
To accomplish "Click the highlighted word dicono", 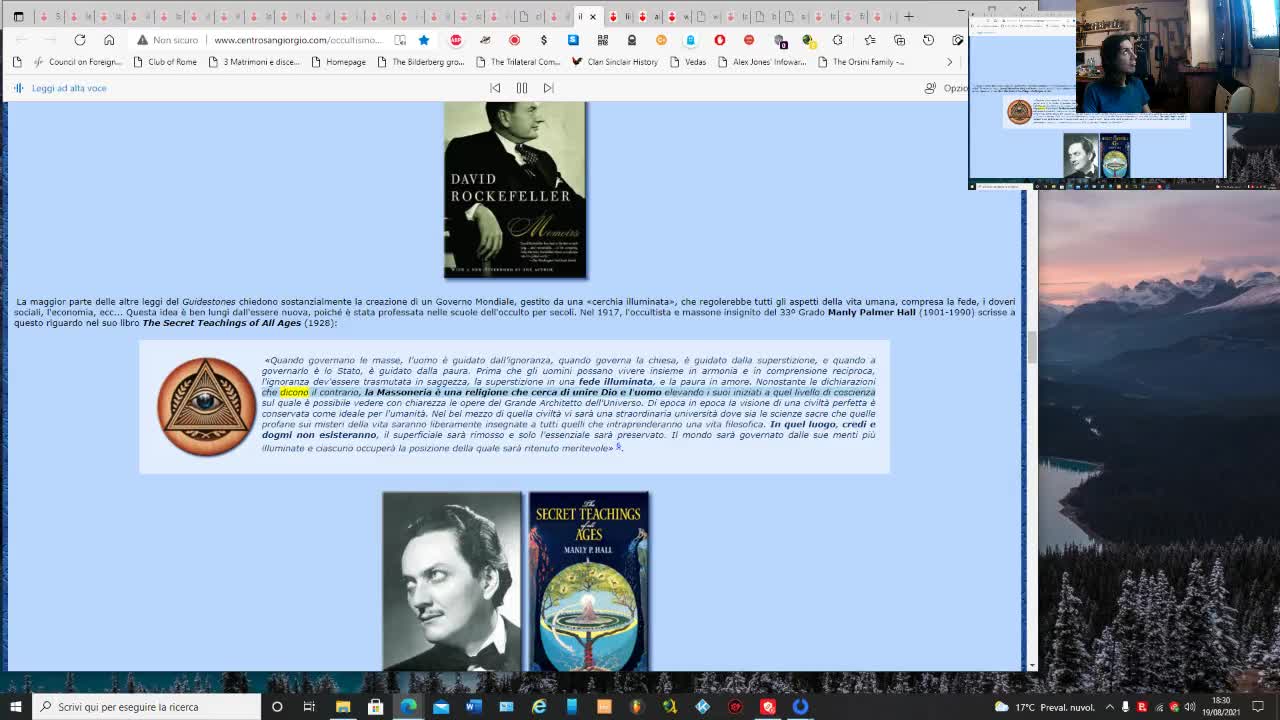I will click(294, 392).
